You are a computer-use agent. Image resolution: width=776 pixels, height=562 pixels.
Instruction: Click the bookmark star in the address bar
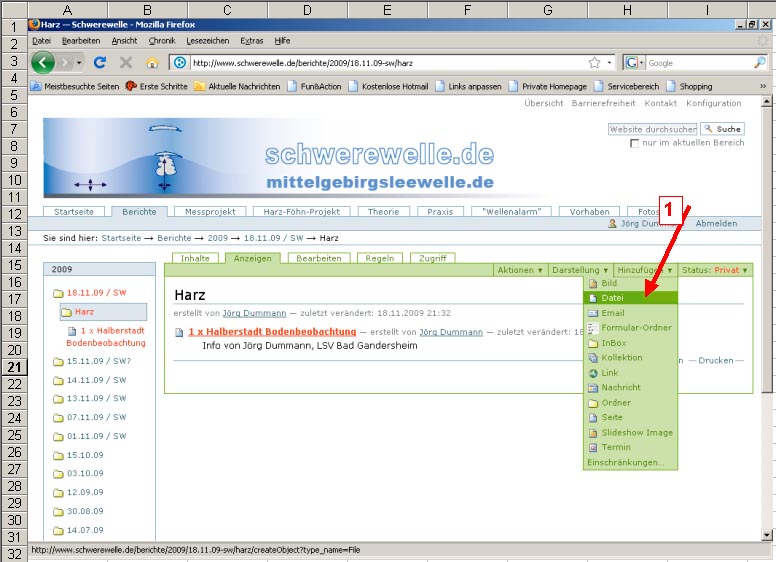point(594,62)
